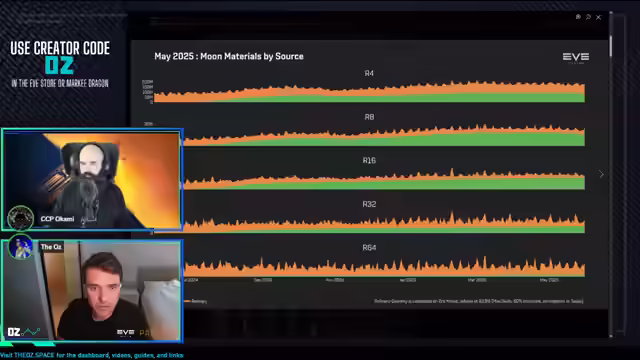The image size is (640, 360).
Task: Click the 'May 2025' x-axis date label
Action: tap(549, 280)
